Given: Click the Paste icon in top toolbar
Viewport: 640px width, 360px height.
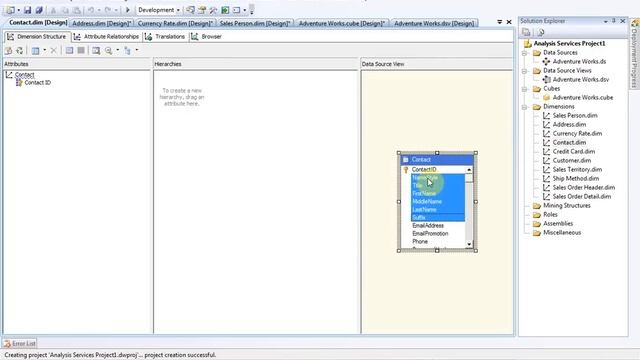Looking at the screenshot, I should click(77, 10).
